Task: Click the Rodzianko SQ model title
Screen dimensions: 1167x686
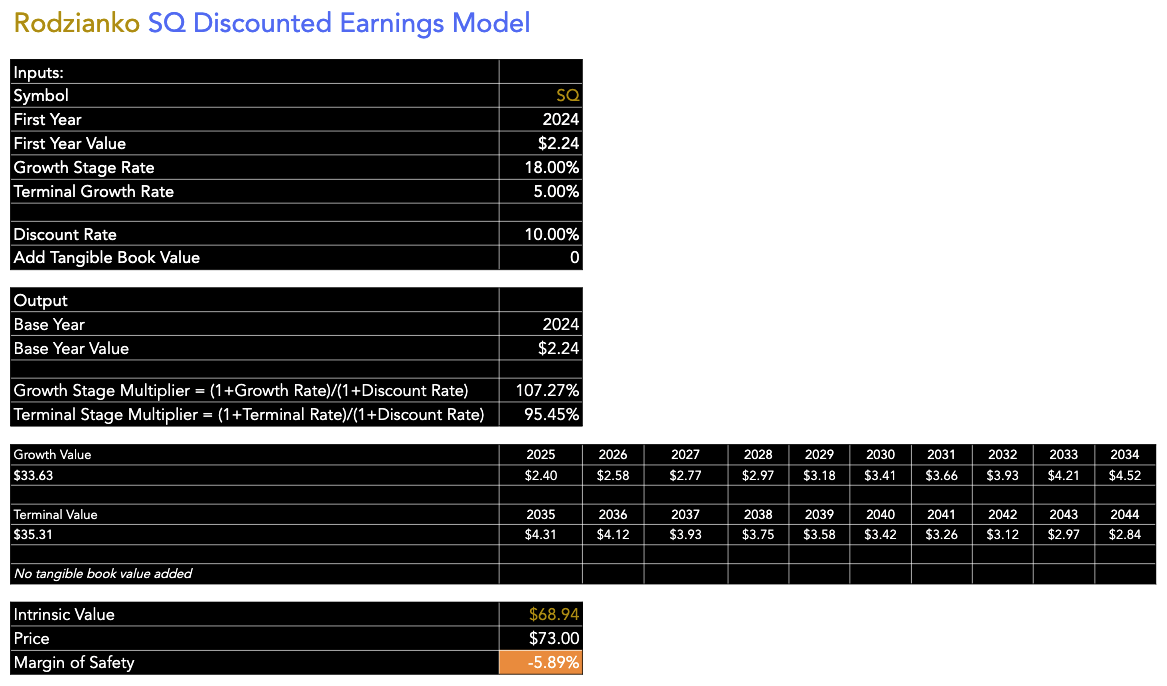Action: [x=272, y=23]
